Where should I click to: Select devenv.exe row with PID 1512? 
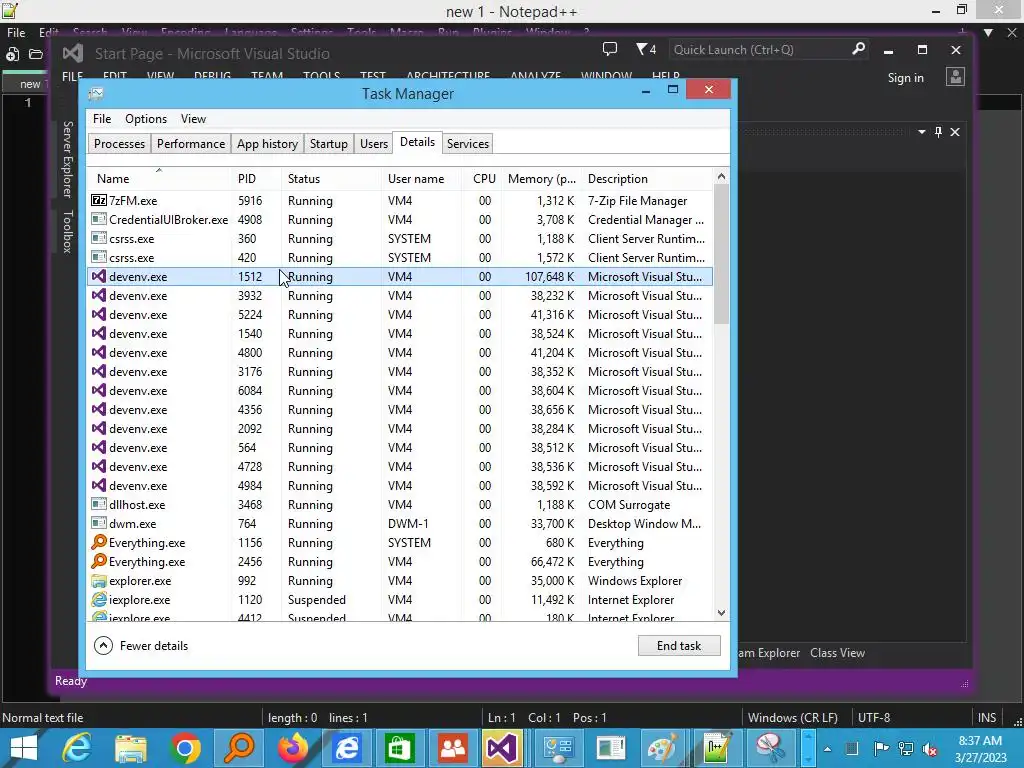(x=400, y=277)
